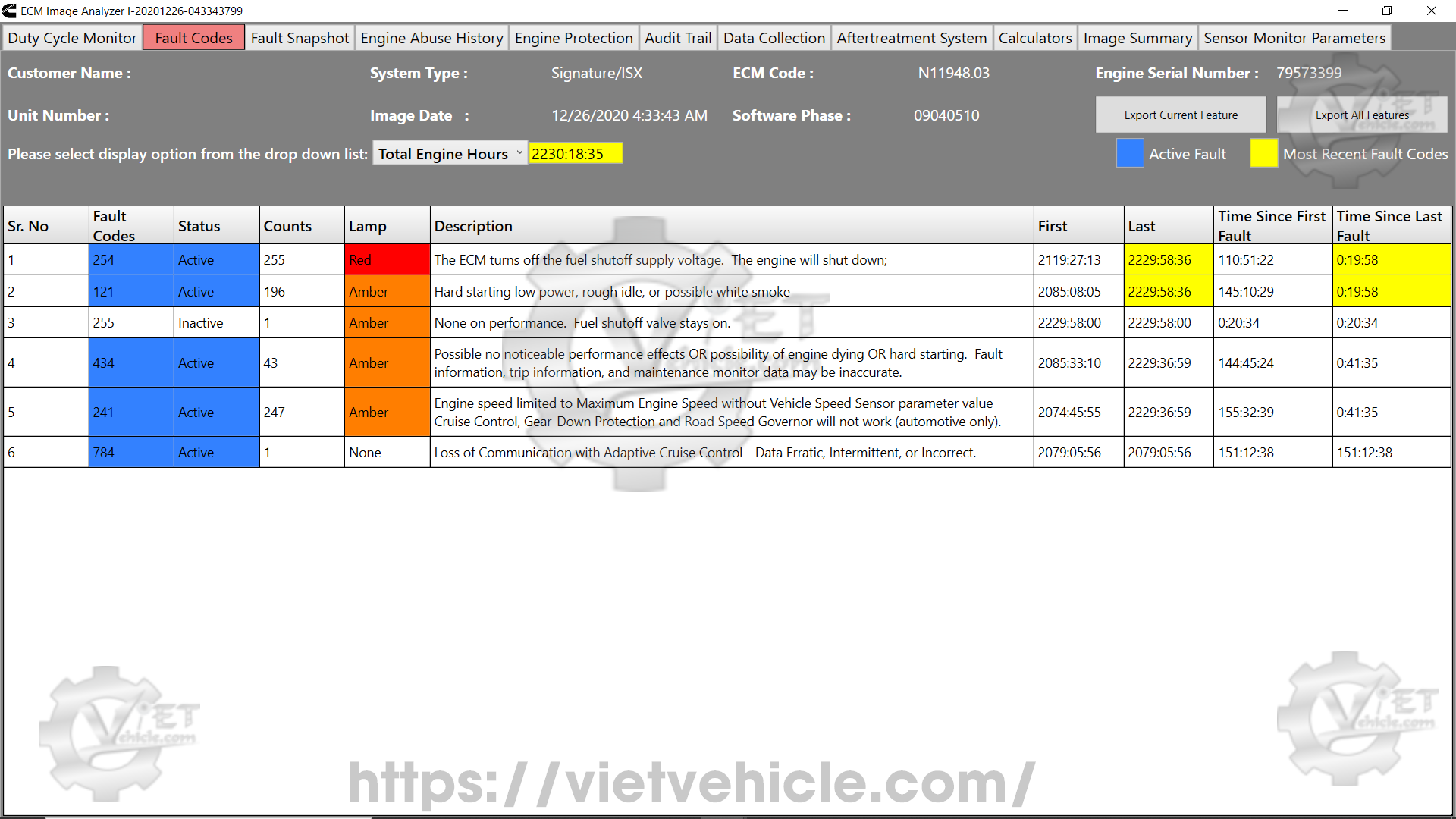This screenshot has height=819, width=1456.
Task: Click the Red lamp cell in row 1
Action: [x=387, y=260]
